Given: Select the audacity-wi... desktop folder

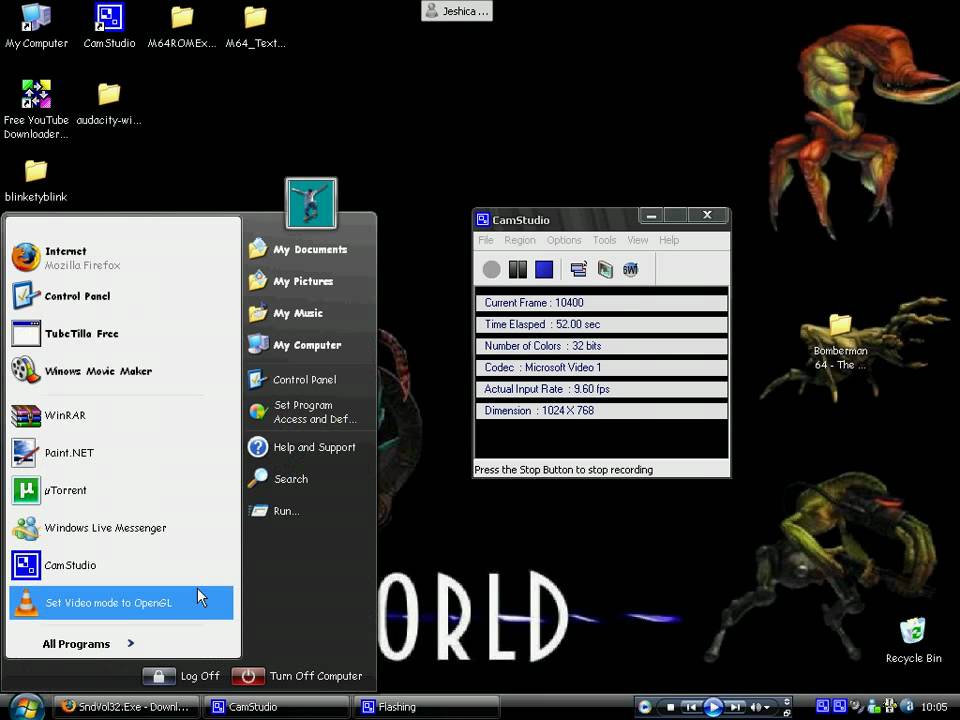Looking at the screenshot, I should click(x=109, y=103).
